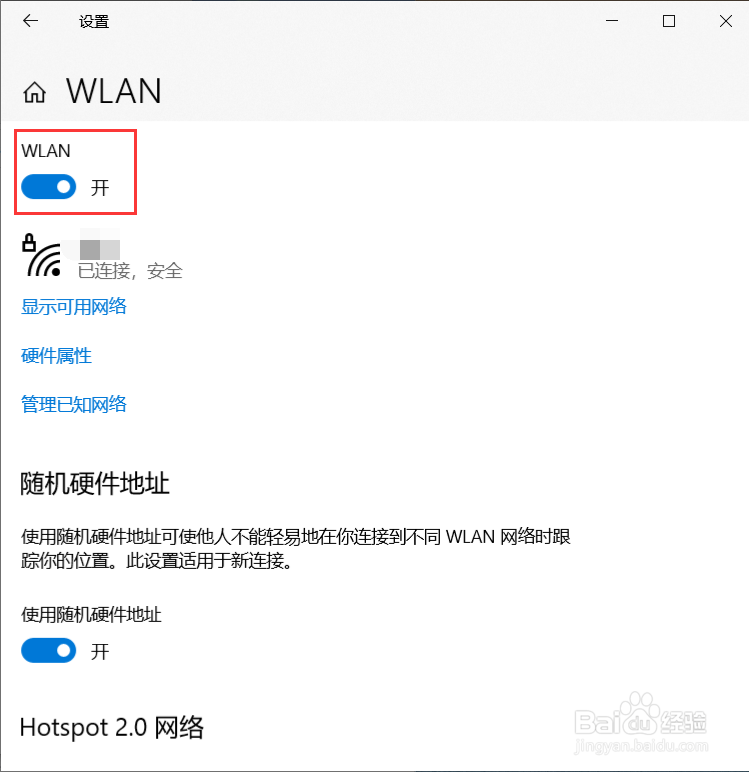Viewport: 749px width, 772px height.
Task: Click the 随机硬件地址 section heading
Action: pyautogui.click(x=95, y=483)
